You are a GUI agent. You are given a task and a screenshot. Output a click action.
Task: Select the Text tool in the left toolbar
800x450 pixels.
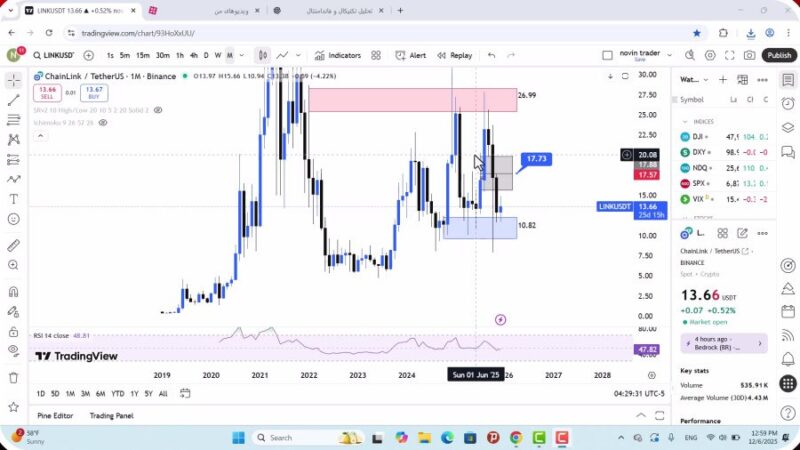point(13,198)
